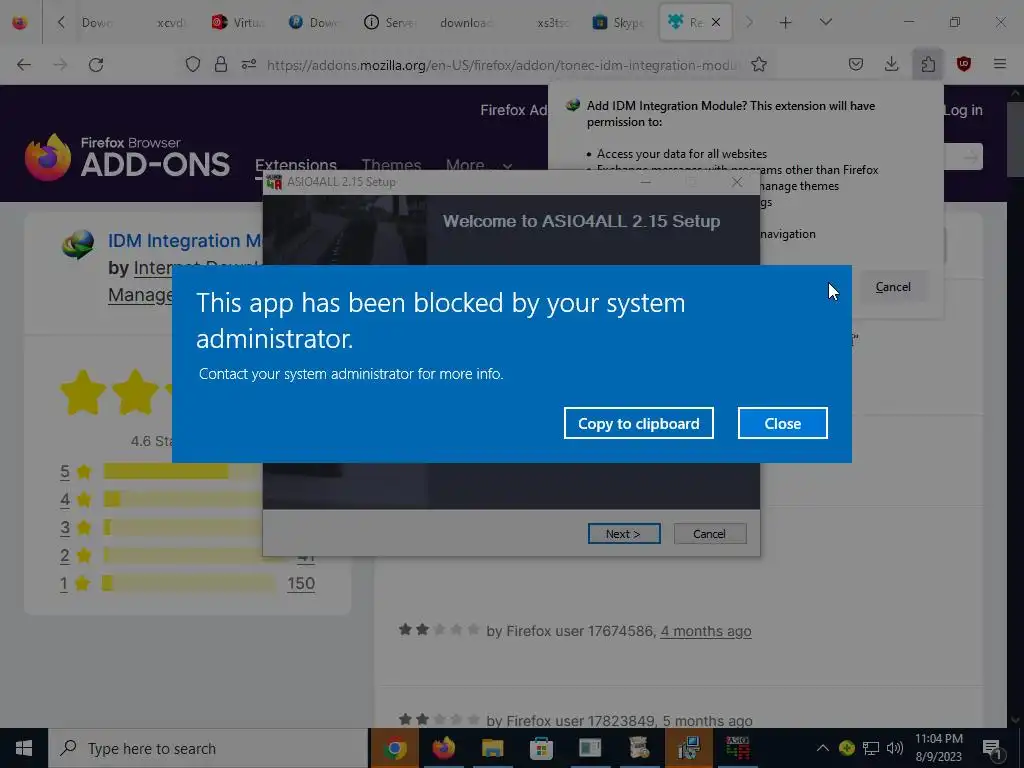This screenshot has width=1024, height=768.
Task: Click ASIO4ALL icon in the taskbar
Action: click(737, 748)
